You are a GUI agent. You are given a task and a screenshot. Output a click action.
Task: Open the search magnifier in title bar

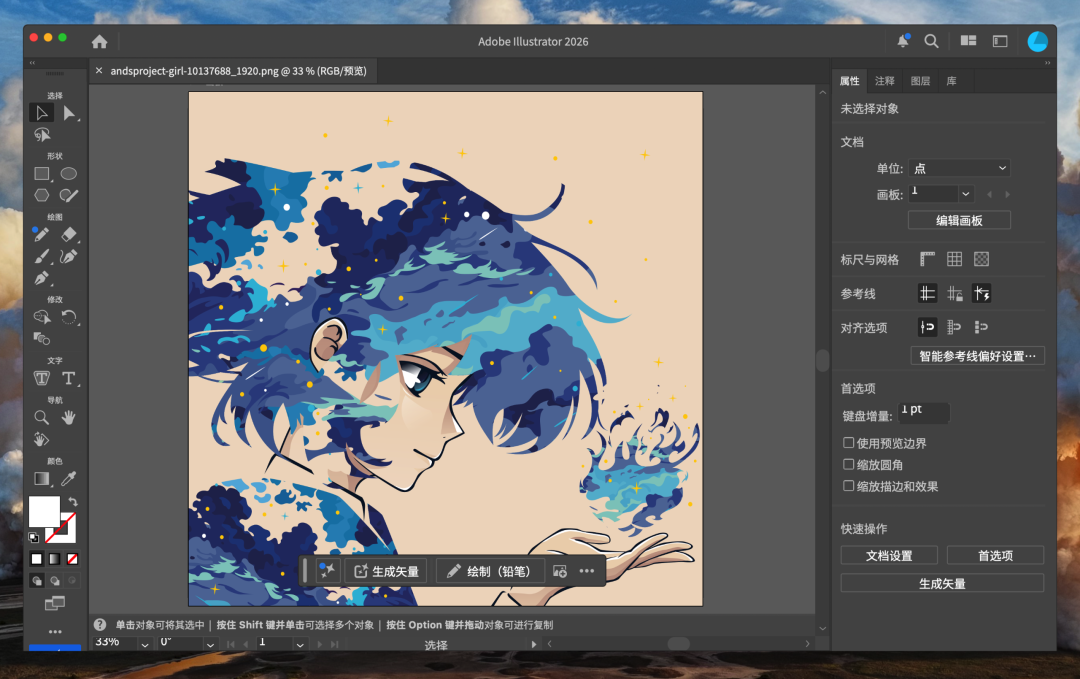tap(931, 41)
